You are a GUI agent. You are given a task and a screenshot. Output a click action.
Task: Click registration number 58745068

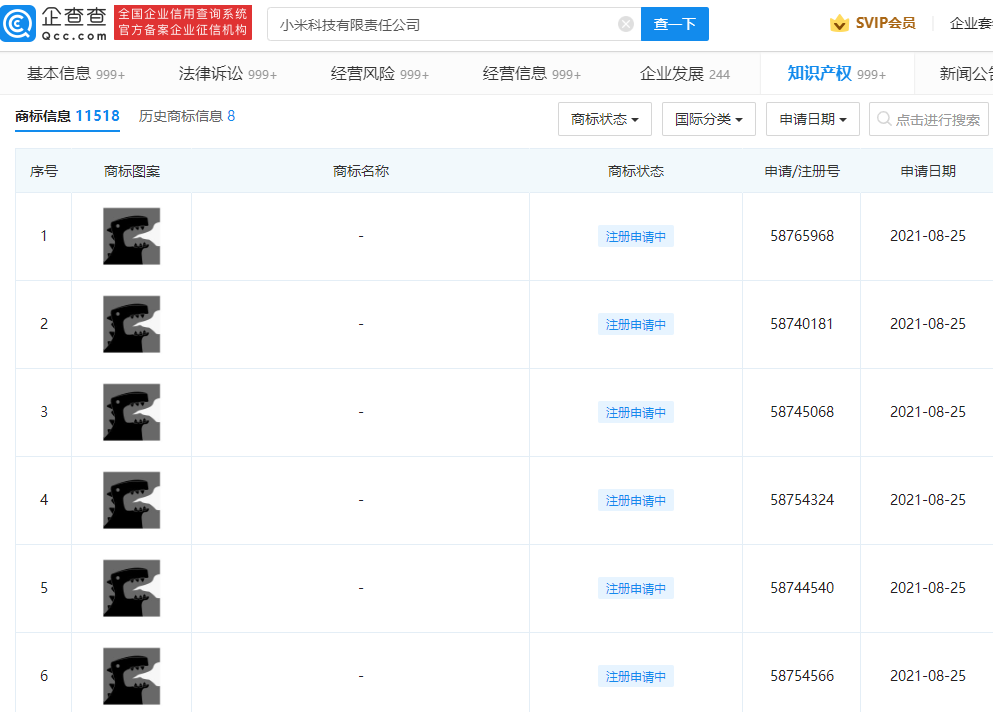click(802, 412)
